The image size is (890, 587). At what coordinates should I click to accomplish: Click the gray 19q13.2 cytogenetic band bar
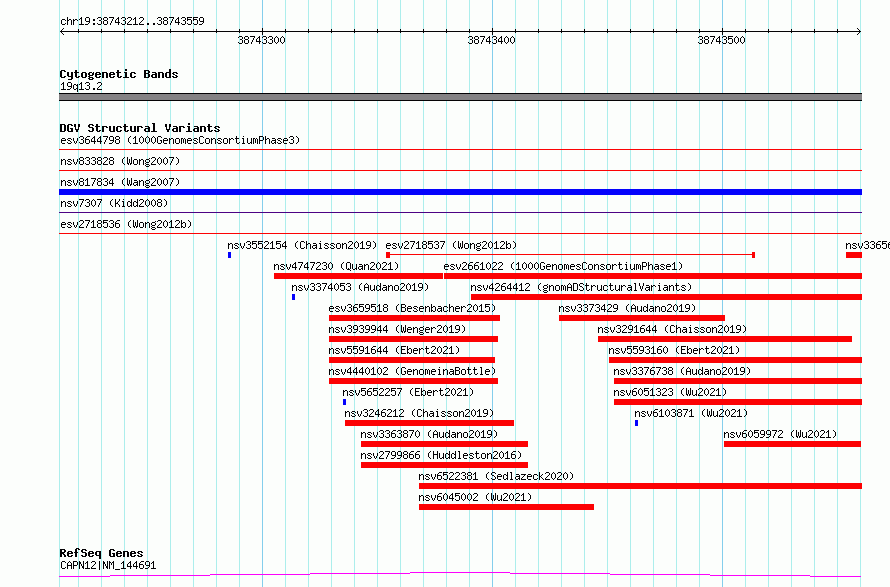pyautogui.click(x=460, y=97)
